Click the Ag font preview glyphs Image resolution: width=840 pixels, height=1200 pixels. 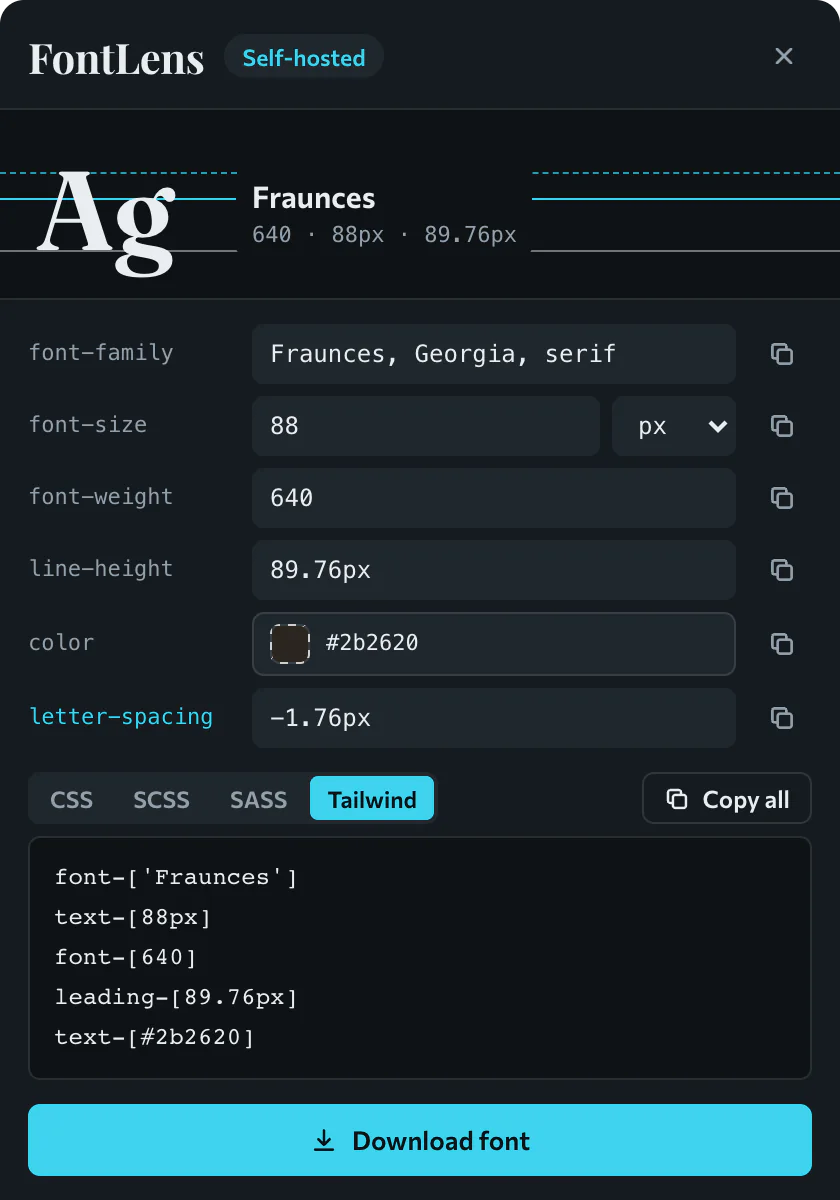tap(107, 222)
